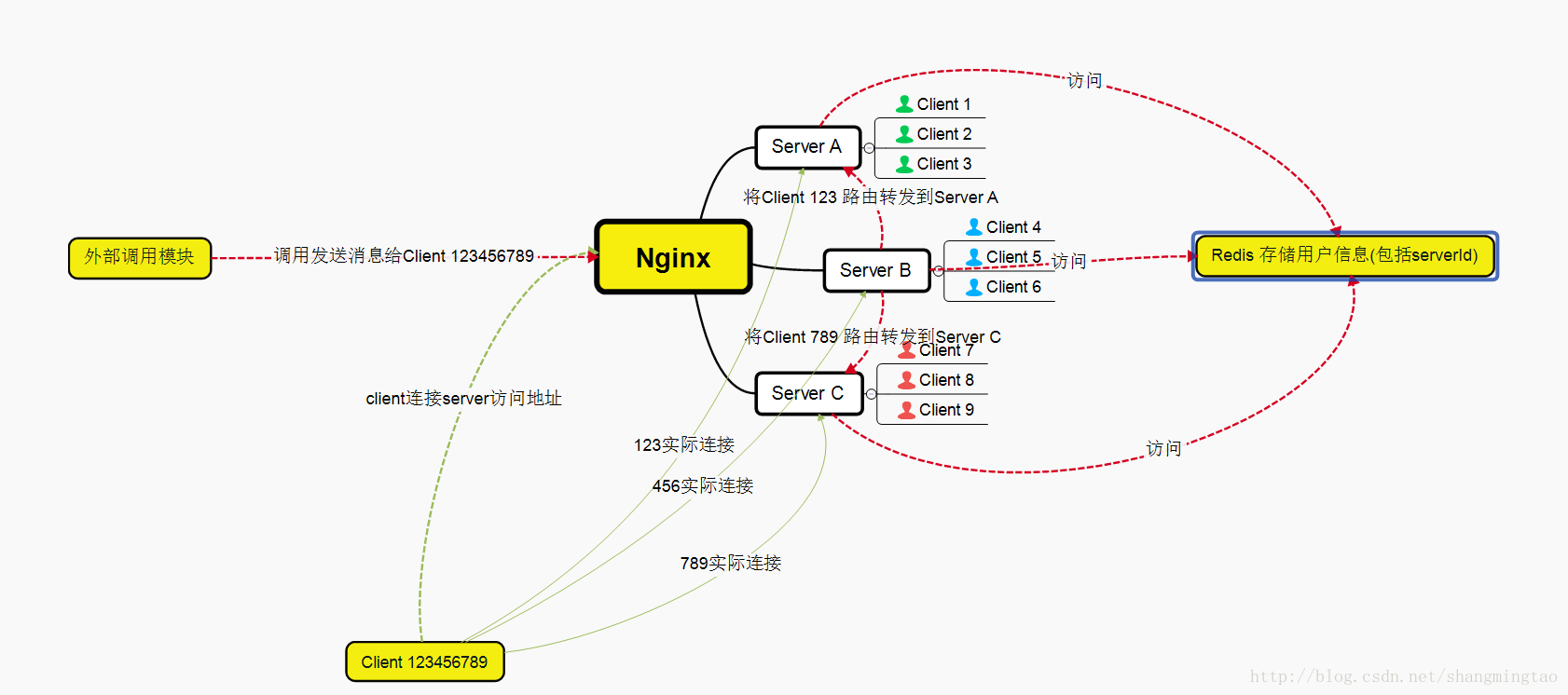This screenshot has width=1568, height=695.
Task: Click the Client 4 label
Action: tap(1013, 227)
